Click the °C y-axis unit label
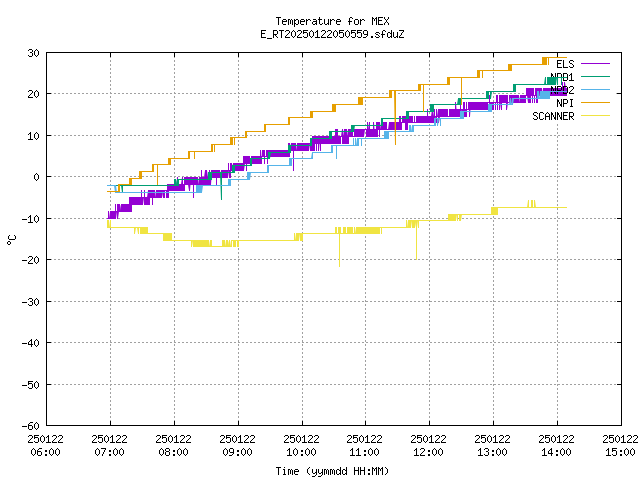Screen dimensions: 640x480 (x=12, y=240)
